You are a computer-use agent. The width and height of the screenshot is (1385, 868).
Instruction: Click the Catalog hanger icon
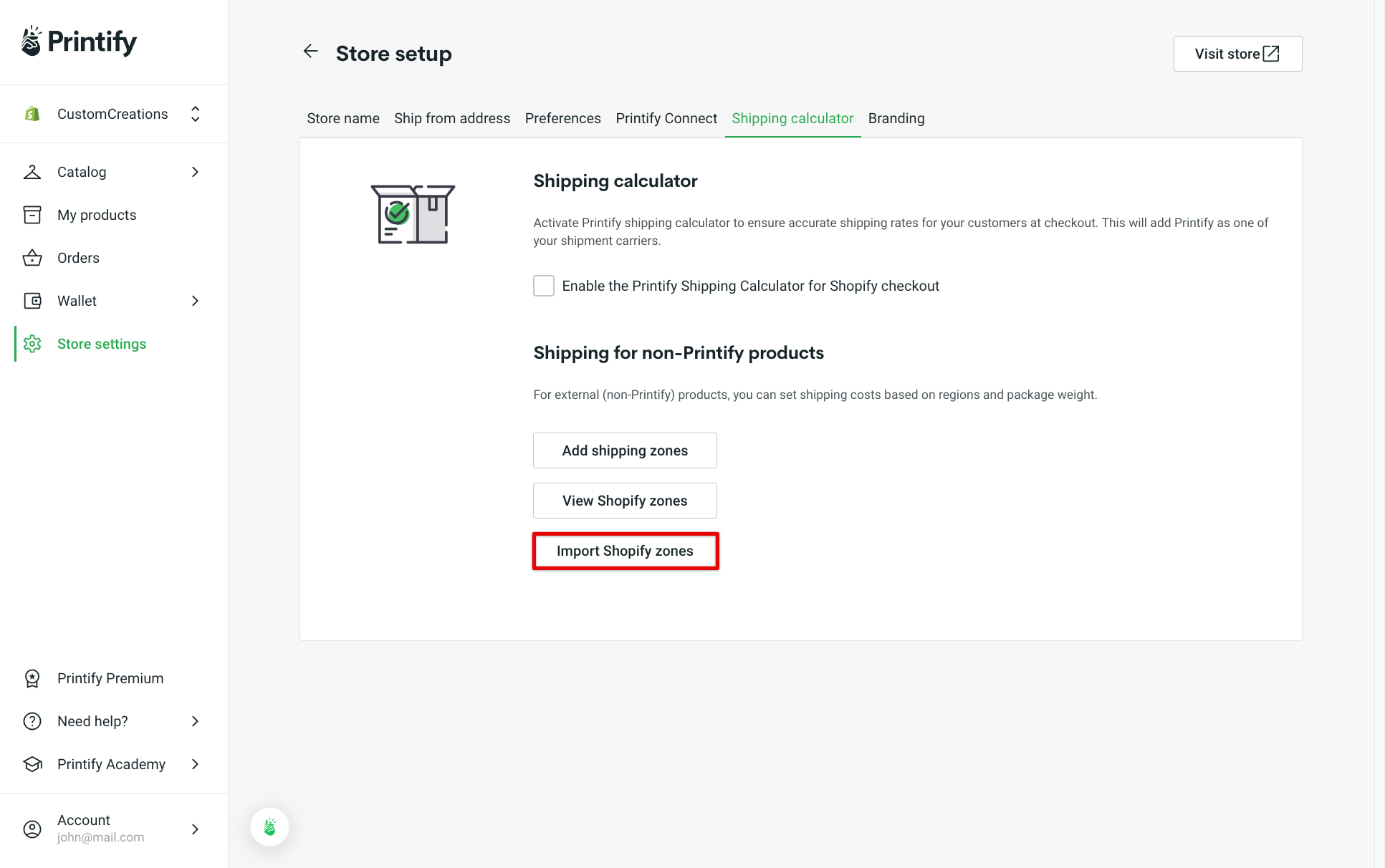click(x=32, y=172)
